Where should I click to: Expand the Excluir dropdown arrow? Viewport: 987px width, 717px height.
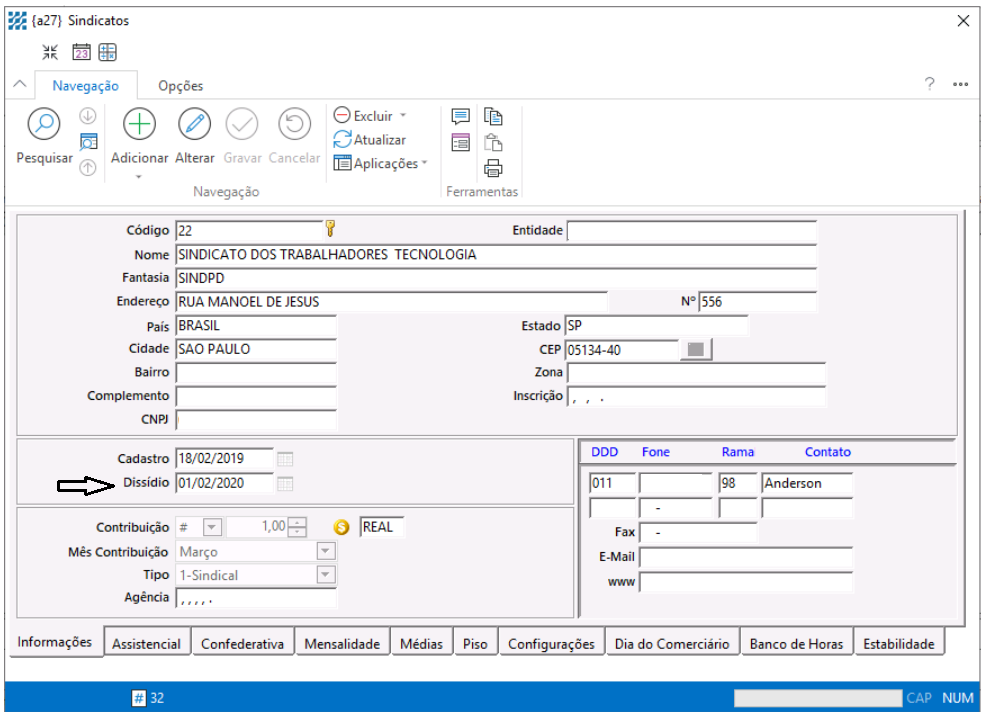click(x=403, y=115)
